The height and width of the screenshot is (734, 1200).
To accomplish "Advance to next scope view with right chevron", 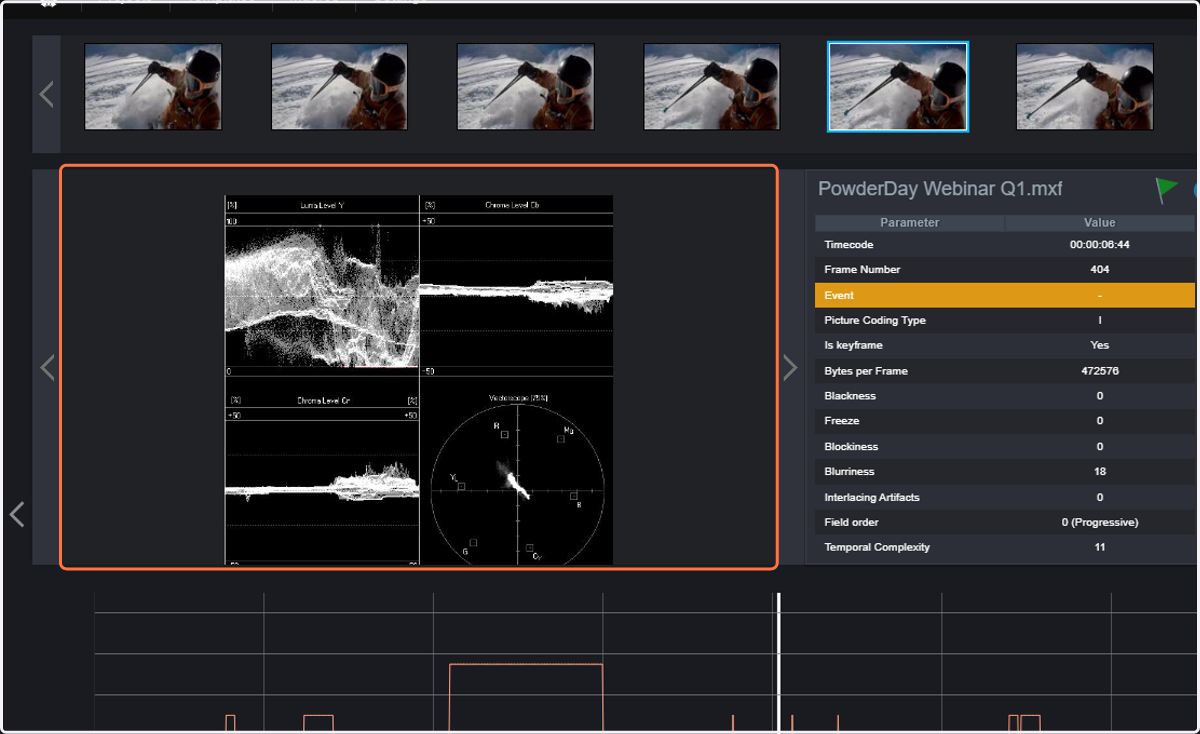I will (x=790, y=367).
